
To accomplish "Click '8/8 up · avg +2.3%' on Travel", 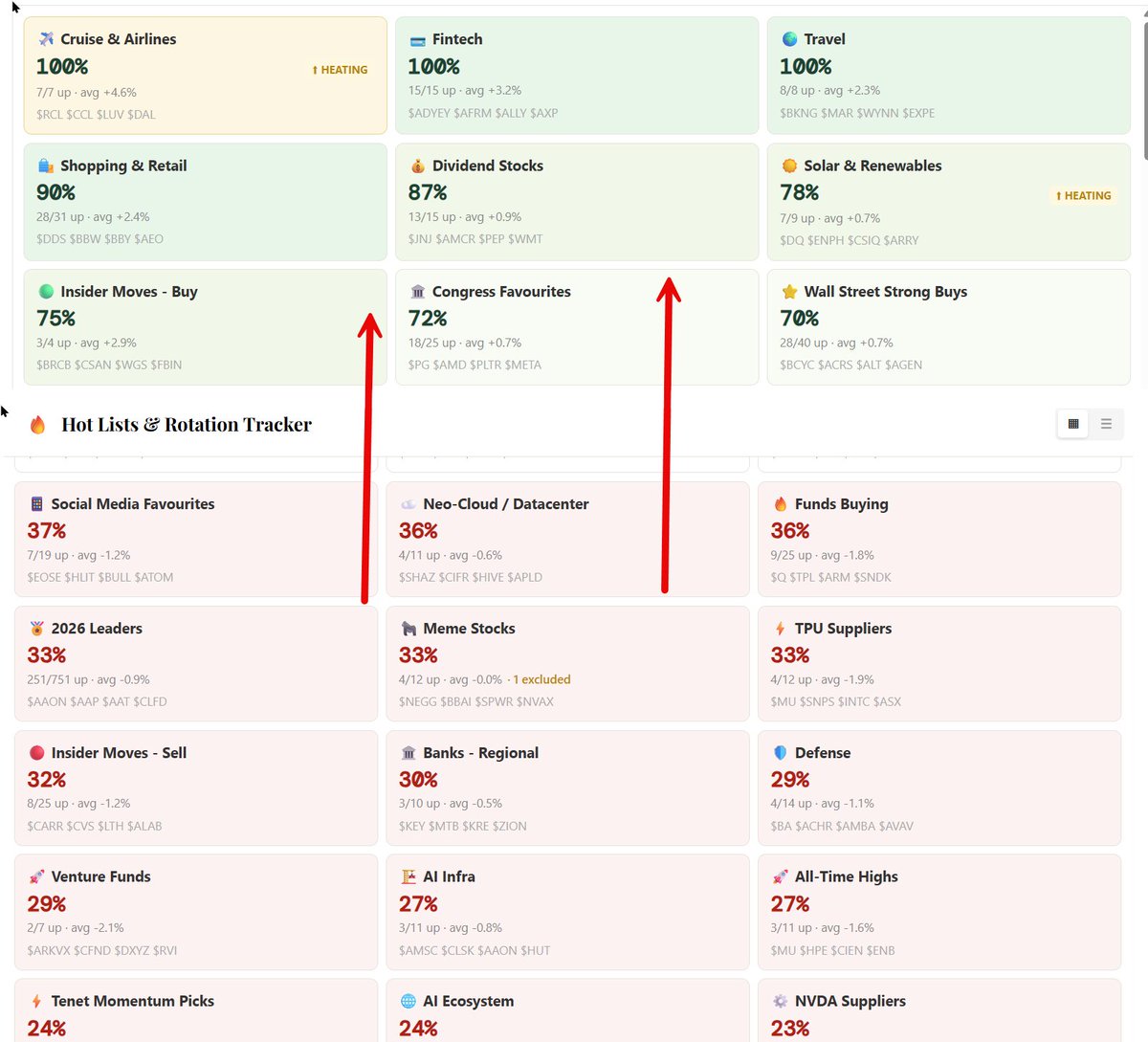I will (x=830, y=90).
